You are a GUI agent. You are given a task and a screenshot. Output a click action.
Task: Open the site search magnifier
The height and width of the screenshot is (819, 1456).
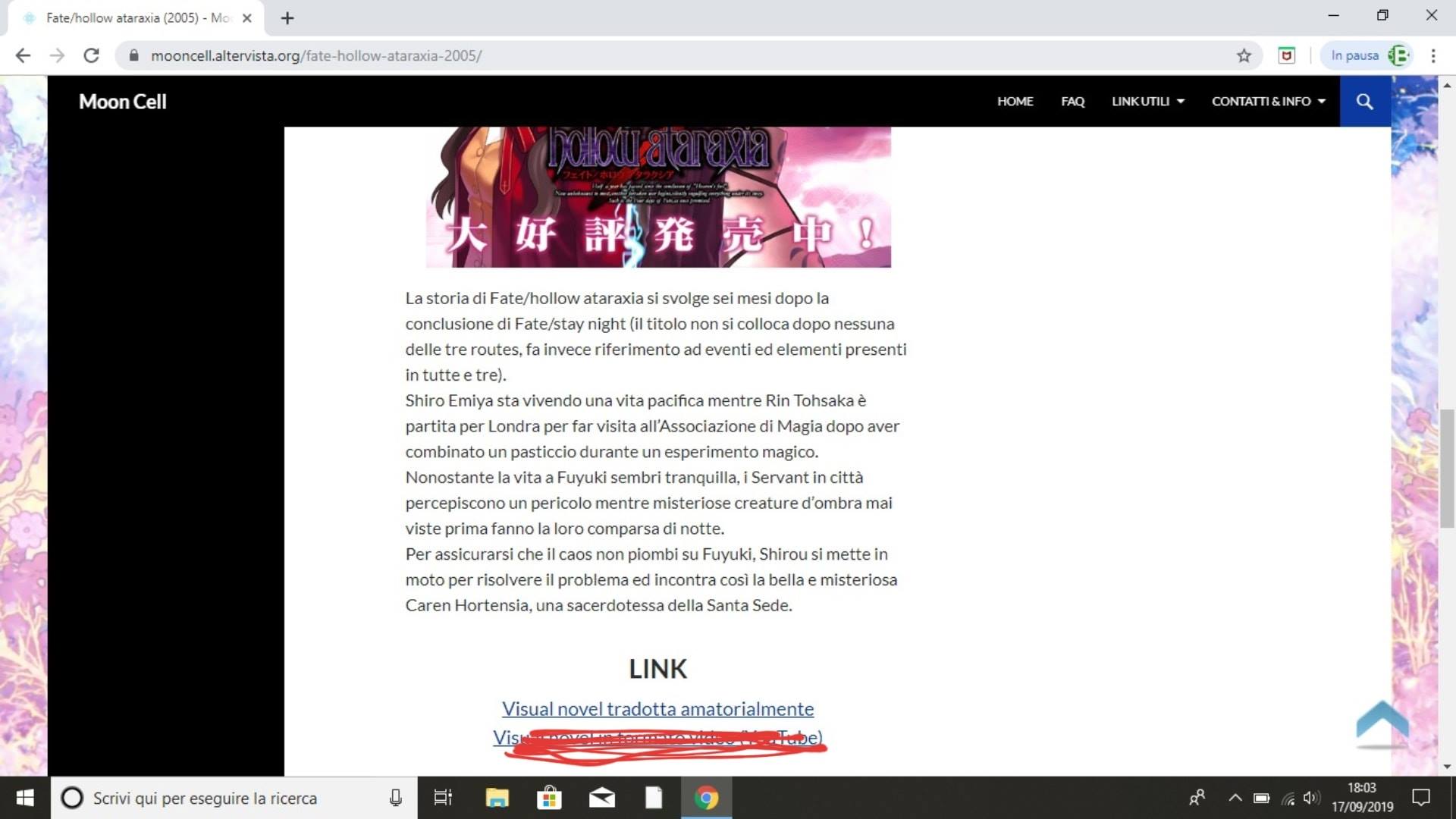pyautogui.click(x=1365, y=102)
